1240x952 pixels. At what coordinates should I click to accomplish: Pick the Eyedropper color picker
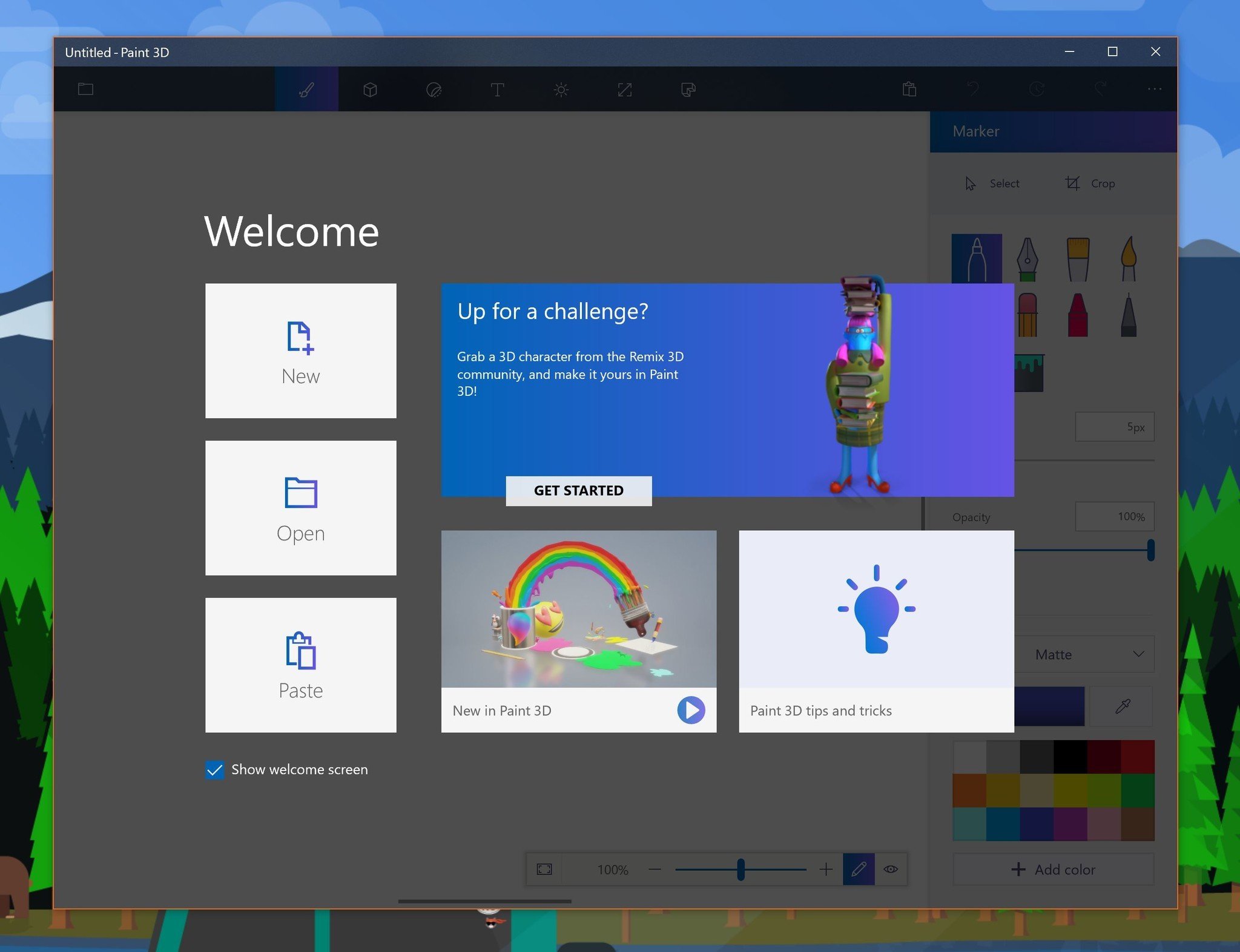pyautogui.click(x=1122, y=706)
